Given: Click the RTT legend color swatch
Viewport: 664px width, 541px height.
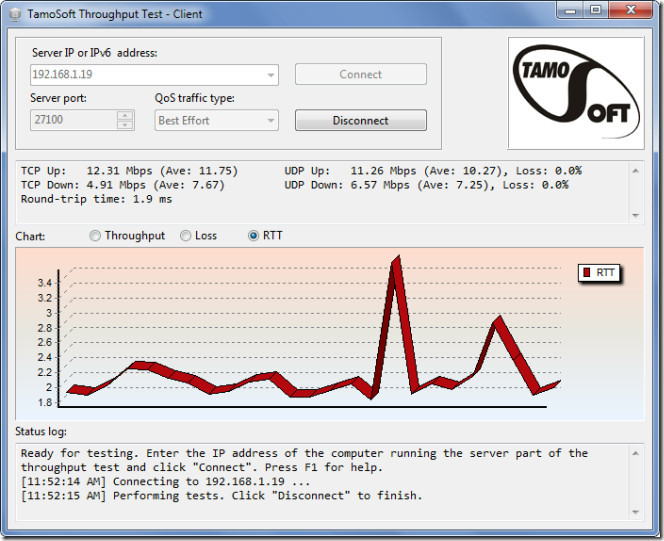Looking at the screenshot, I should (x=587, y=272).
